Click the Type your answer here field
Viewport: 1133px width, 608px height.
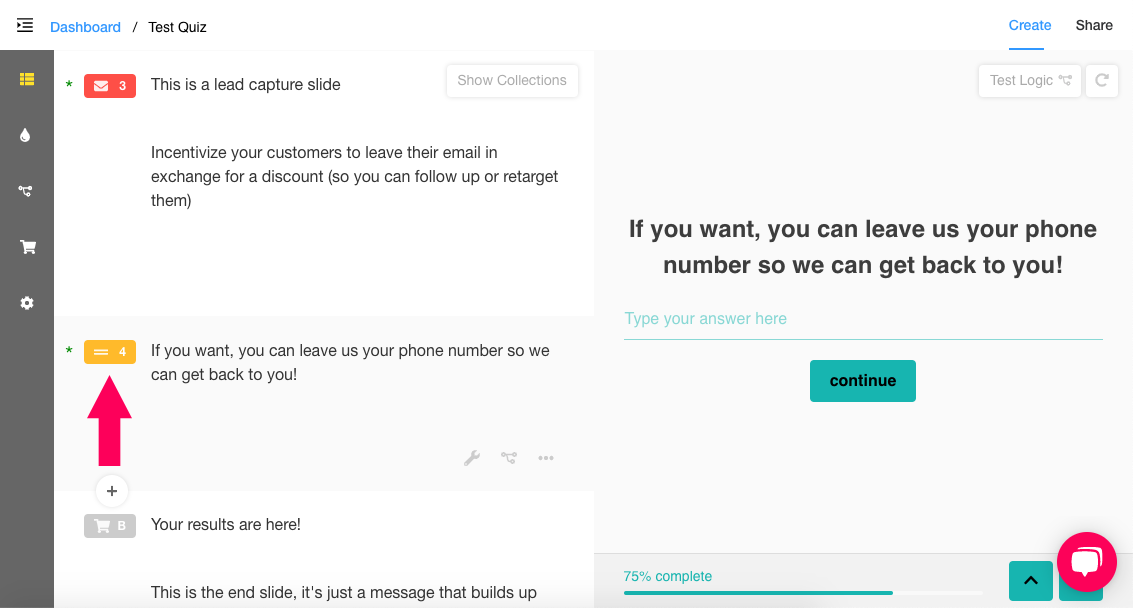tap(863, 320)
